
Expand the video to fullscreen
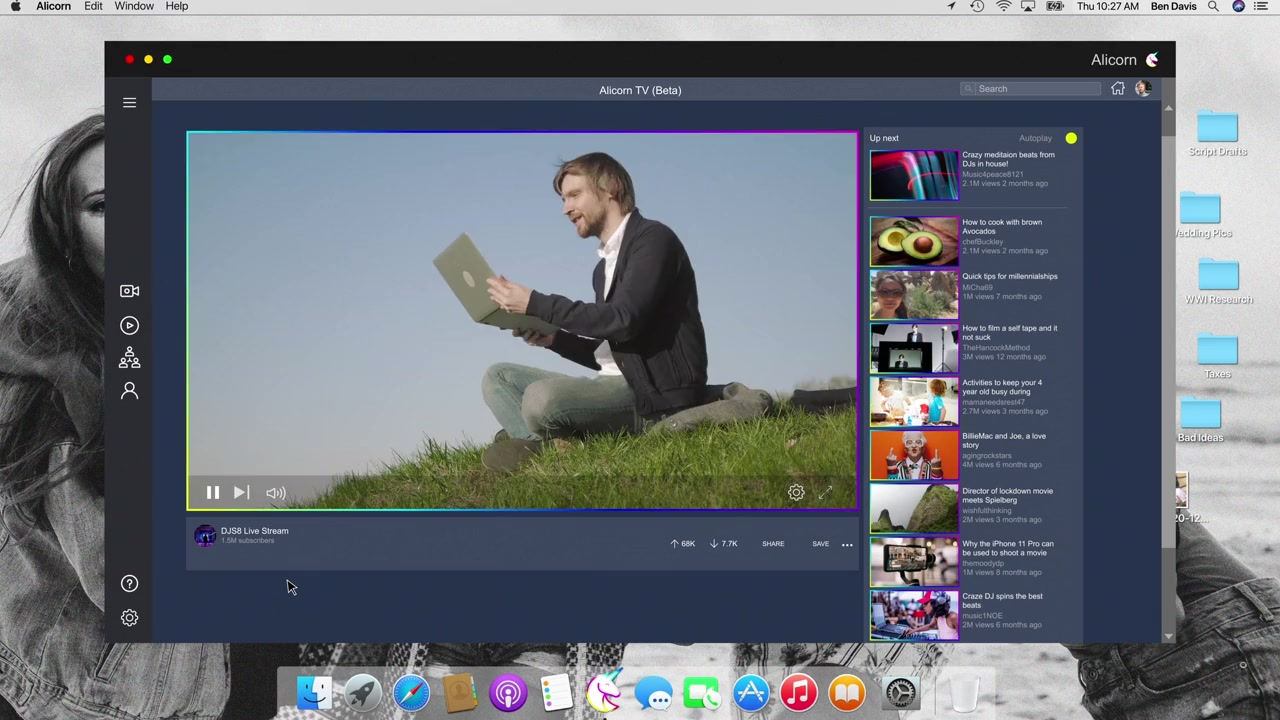(825, 493)
